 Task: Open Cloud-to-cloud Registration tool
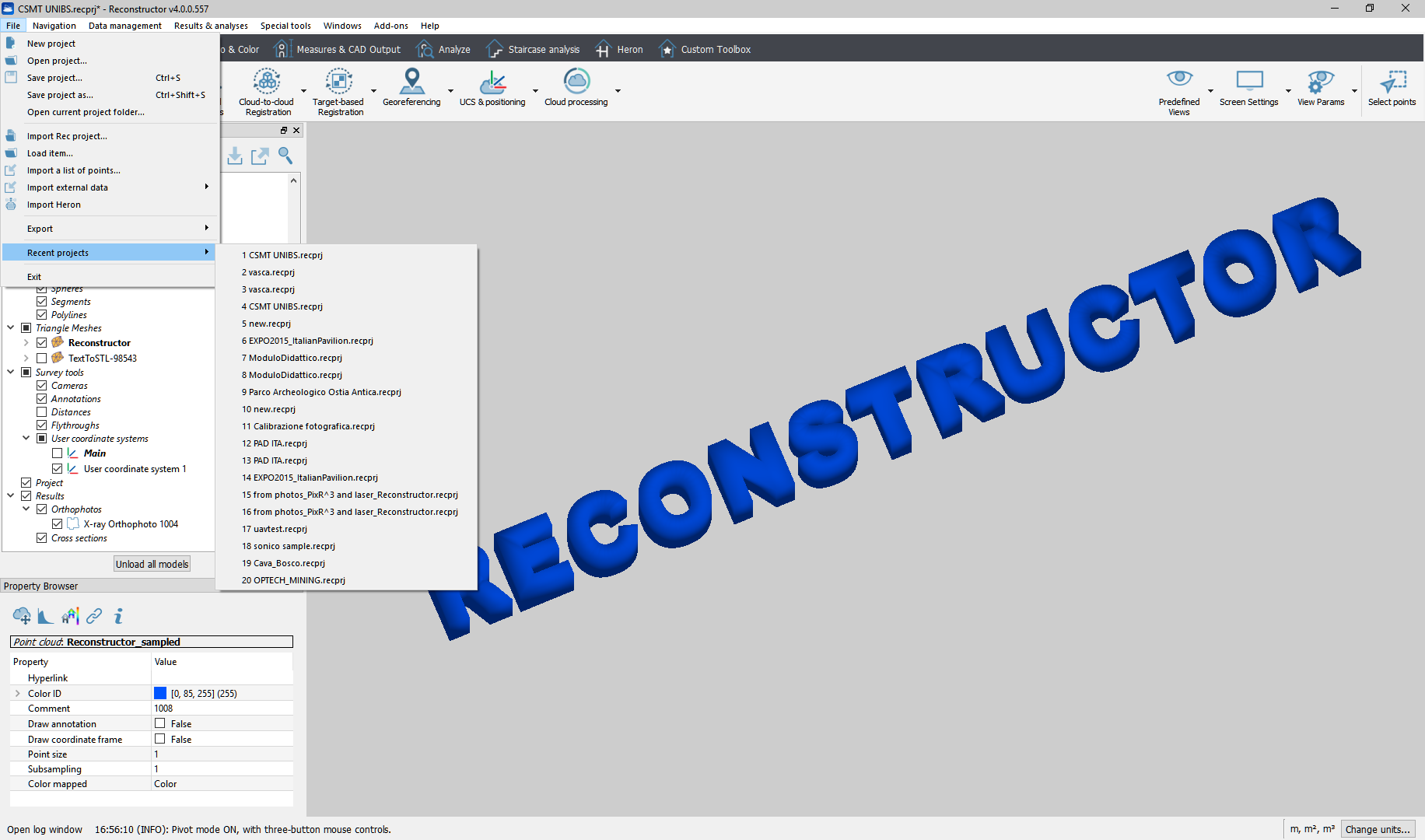pos(266,92)
